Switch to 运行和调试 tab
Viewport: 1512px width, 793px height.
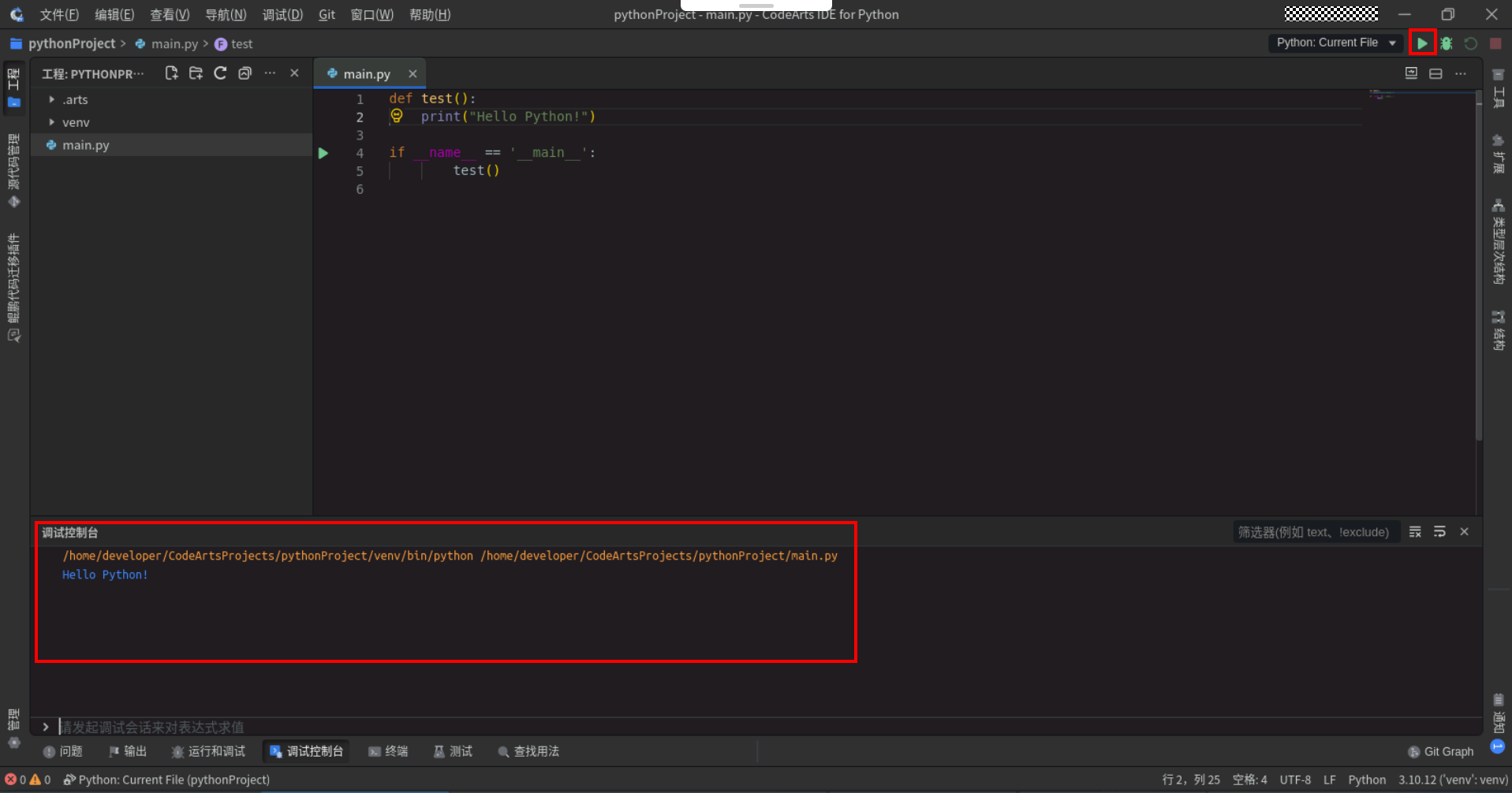pos(208,751)
